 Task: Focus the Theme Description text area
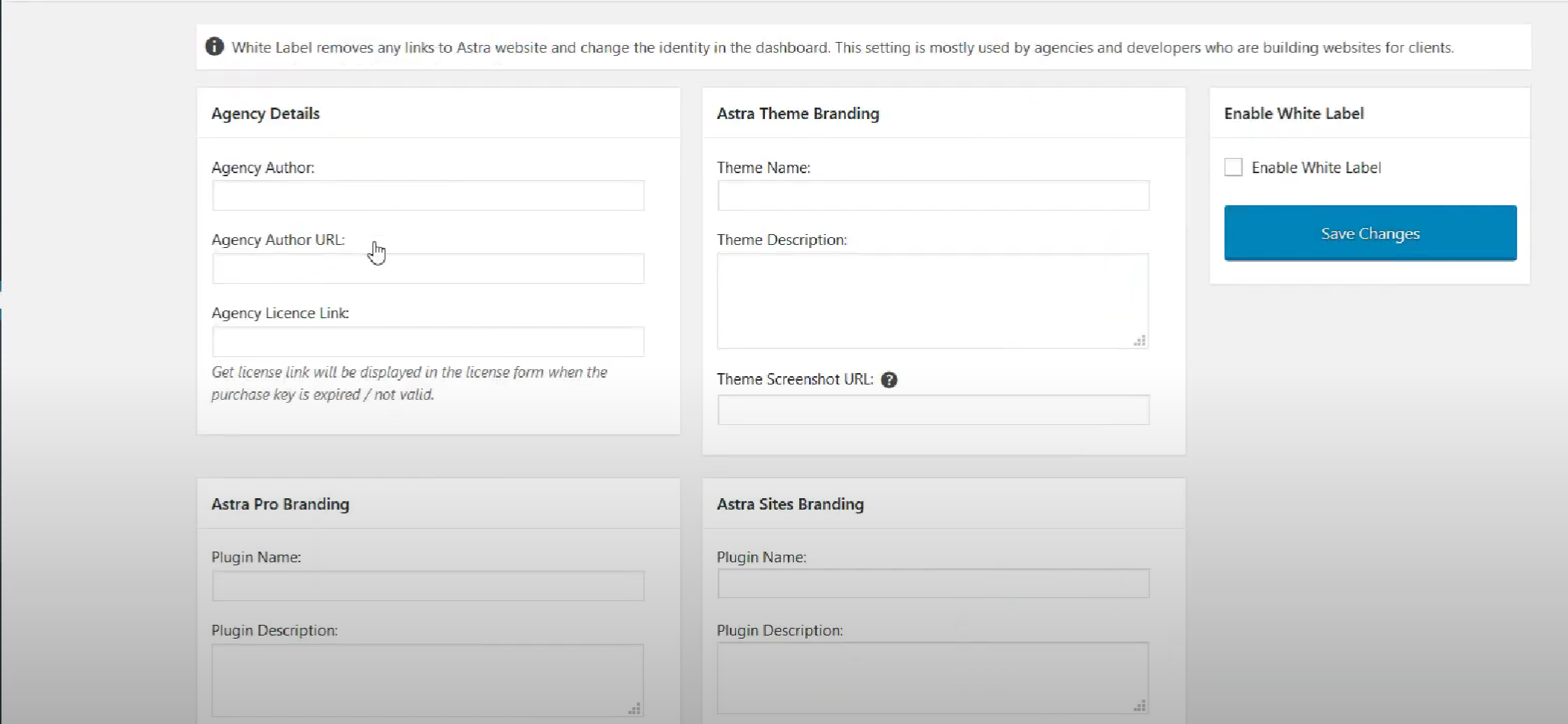pos(932,301)
